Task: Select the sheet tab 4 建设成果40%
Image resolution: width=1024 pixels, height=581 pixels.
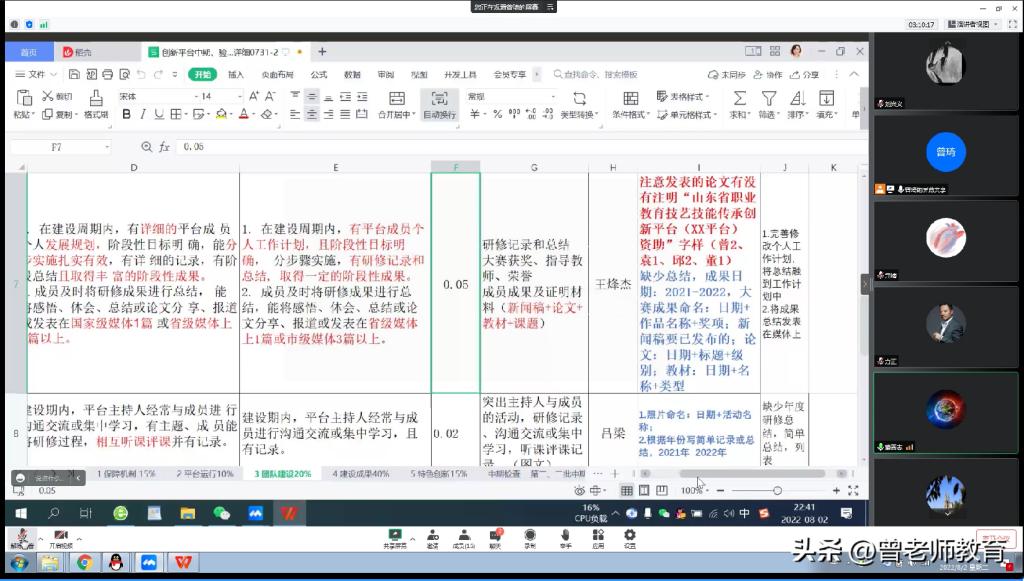Action: point(361,474)
